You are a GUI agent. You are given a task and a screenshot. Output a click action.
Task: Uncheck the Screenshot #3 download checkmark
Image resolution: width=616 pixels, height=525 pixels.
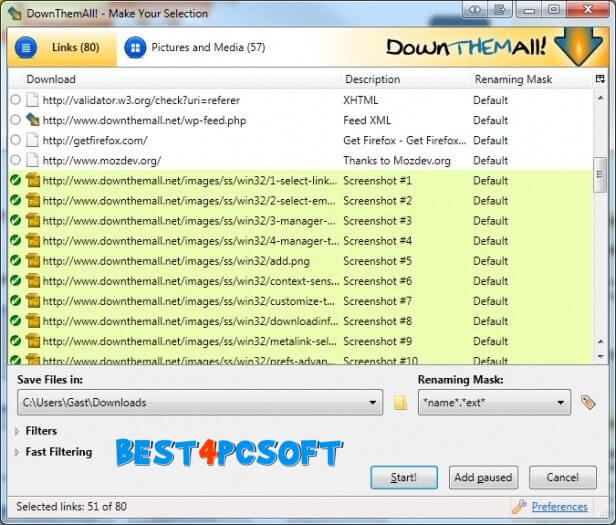point(15,220)
